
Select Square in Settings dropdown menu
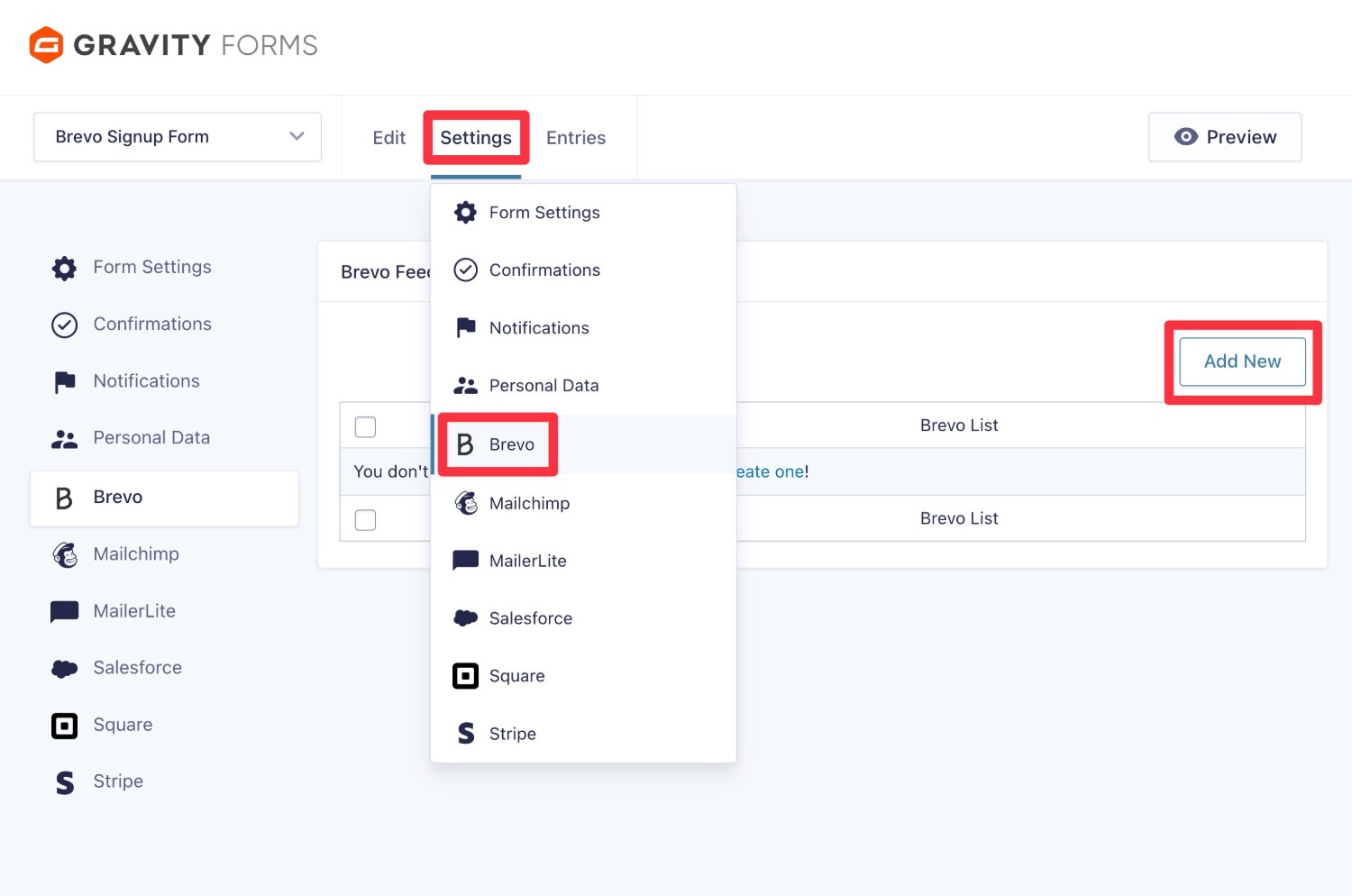pyautogui.click(x=583, y=676)
